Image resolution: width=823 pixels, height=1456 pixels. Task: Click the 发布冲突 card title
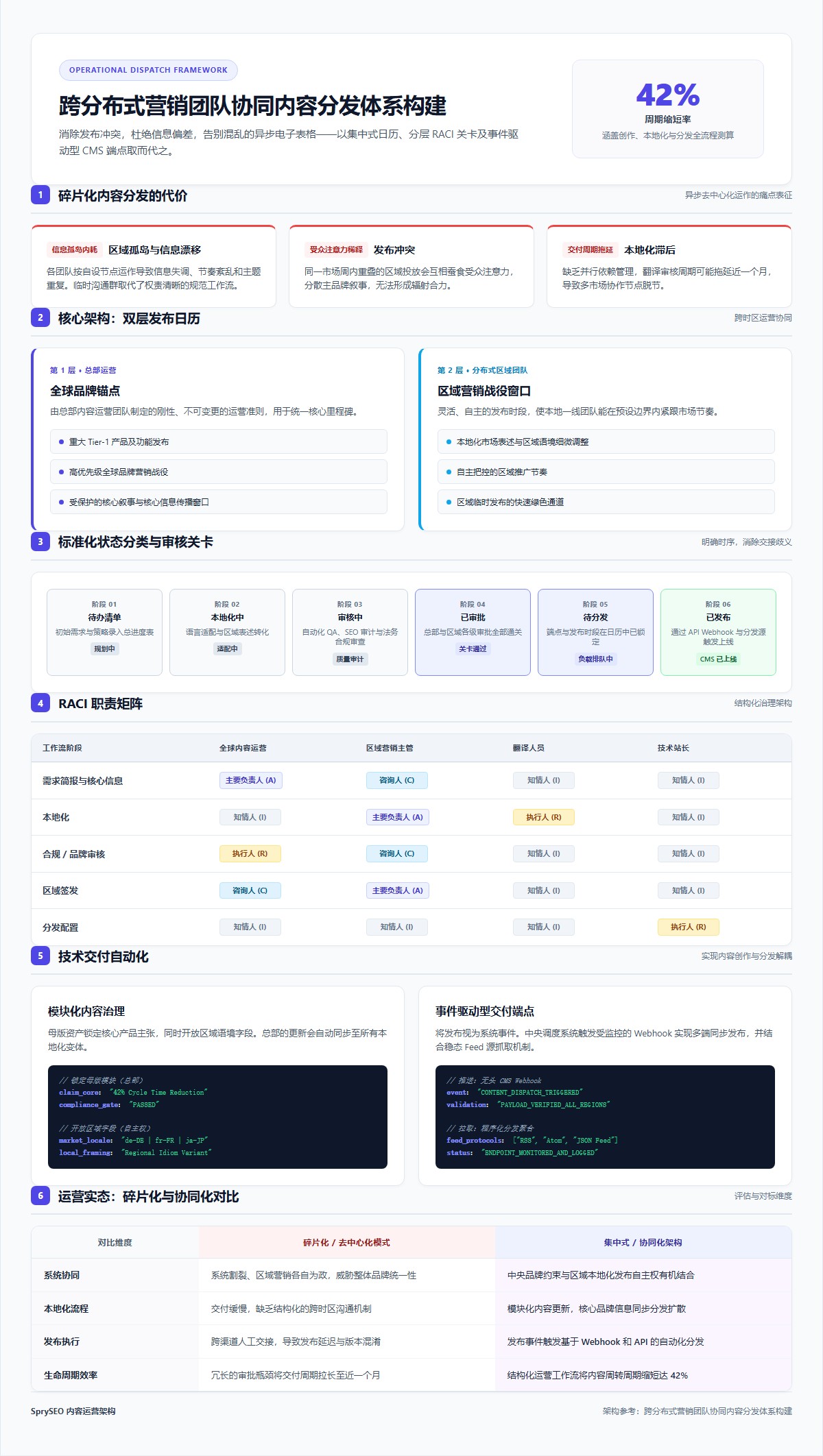[x=394, y=250]
